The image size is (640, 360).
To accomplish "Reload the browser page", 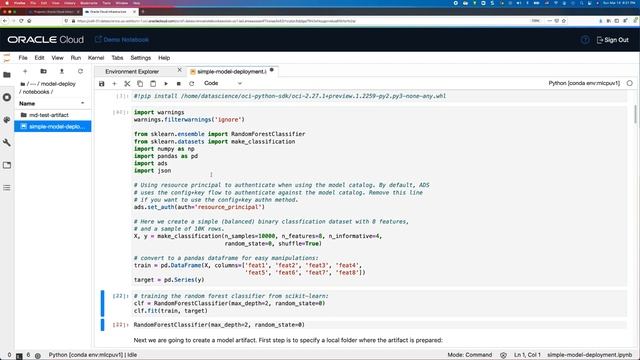I will pyautogui.click(x=21, y=21).
